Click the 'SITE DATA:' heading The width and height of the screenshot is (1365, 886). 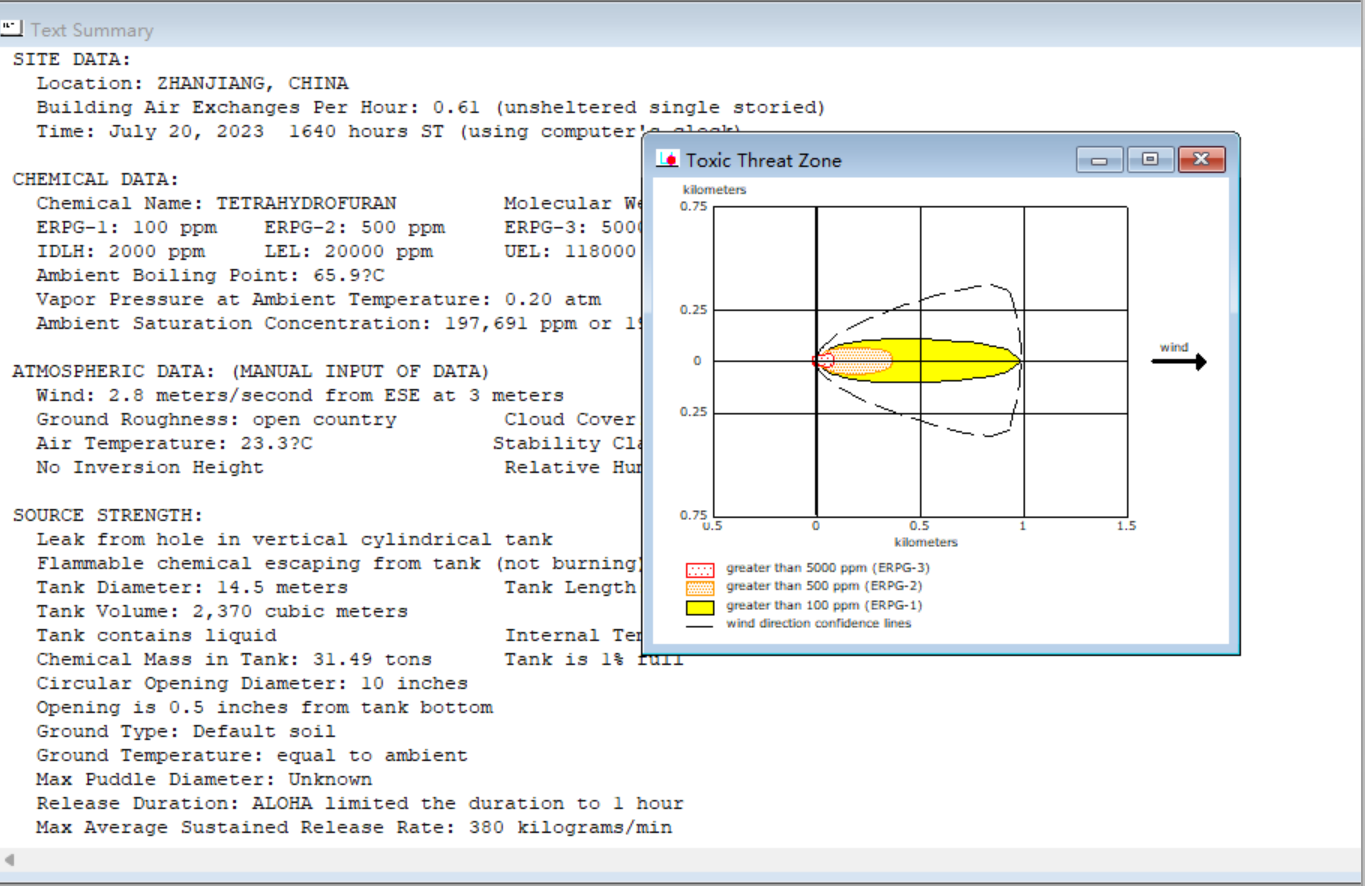point(72,60)
